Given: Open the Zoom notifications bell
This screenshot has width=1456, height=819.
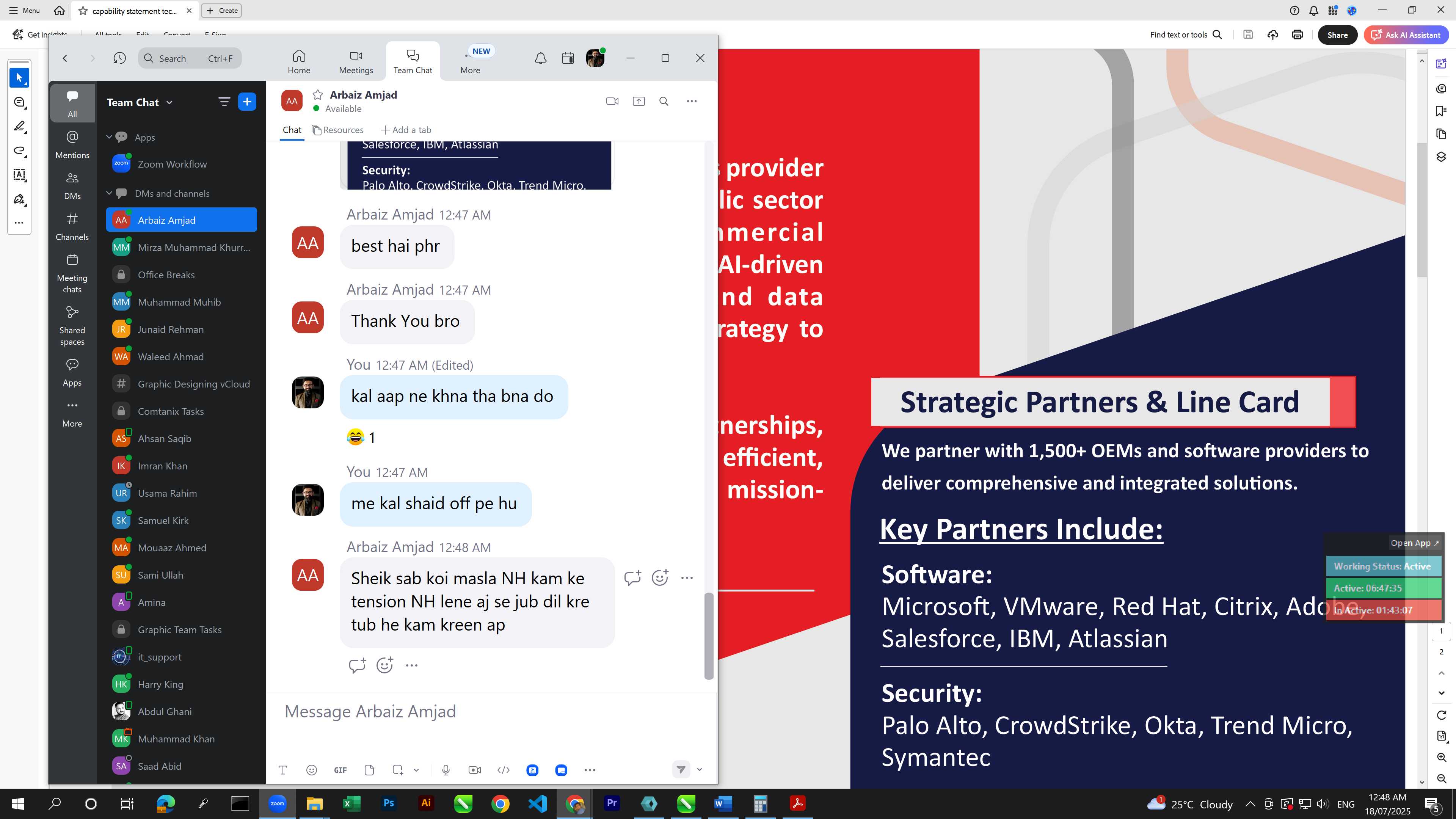Looking at the screenshot, I should point(540,58).
